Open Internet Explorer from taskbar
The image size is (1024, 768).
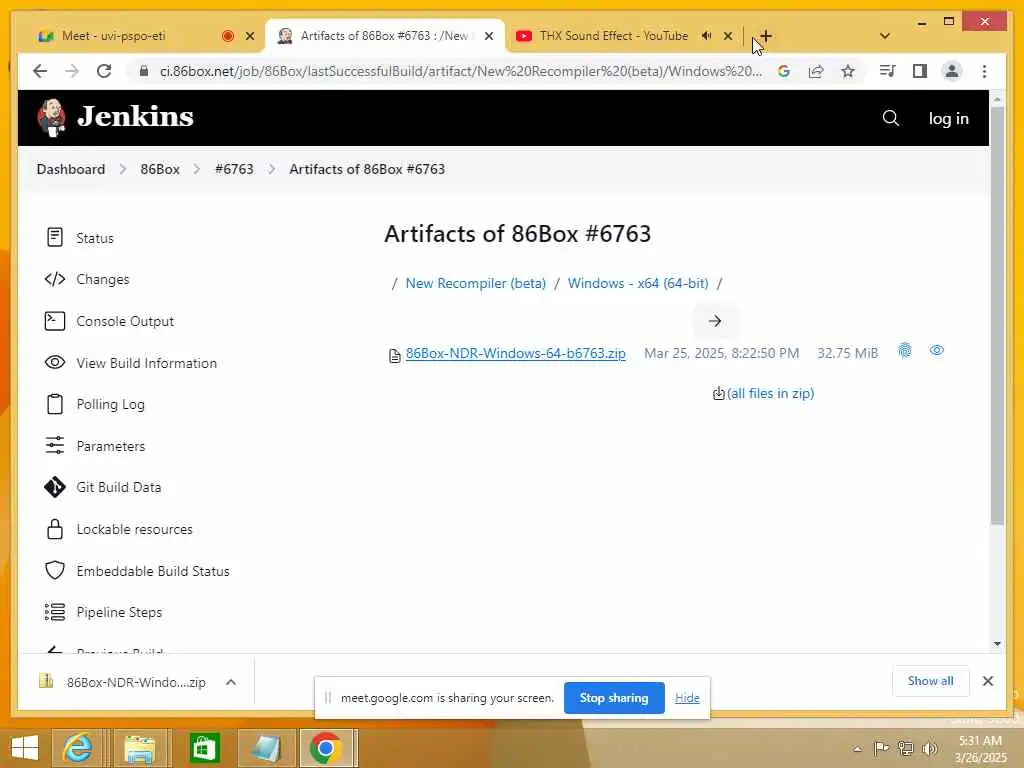tap(77, 748)
